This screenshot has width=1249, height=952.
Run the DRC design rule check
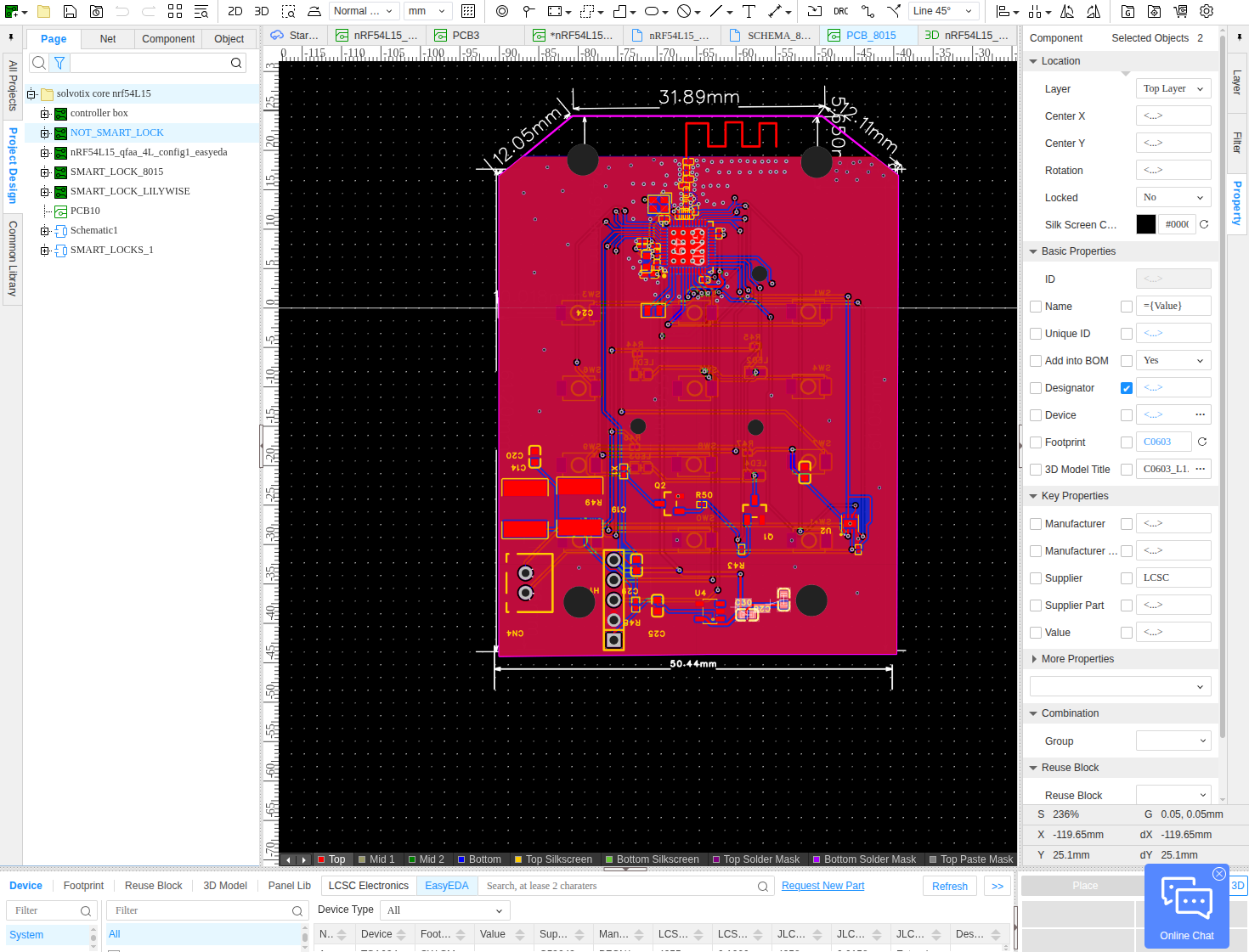pyautogui.click(x=840, y=11)
